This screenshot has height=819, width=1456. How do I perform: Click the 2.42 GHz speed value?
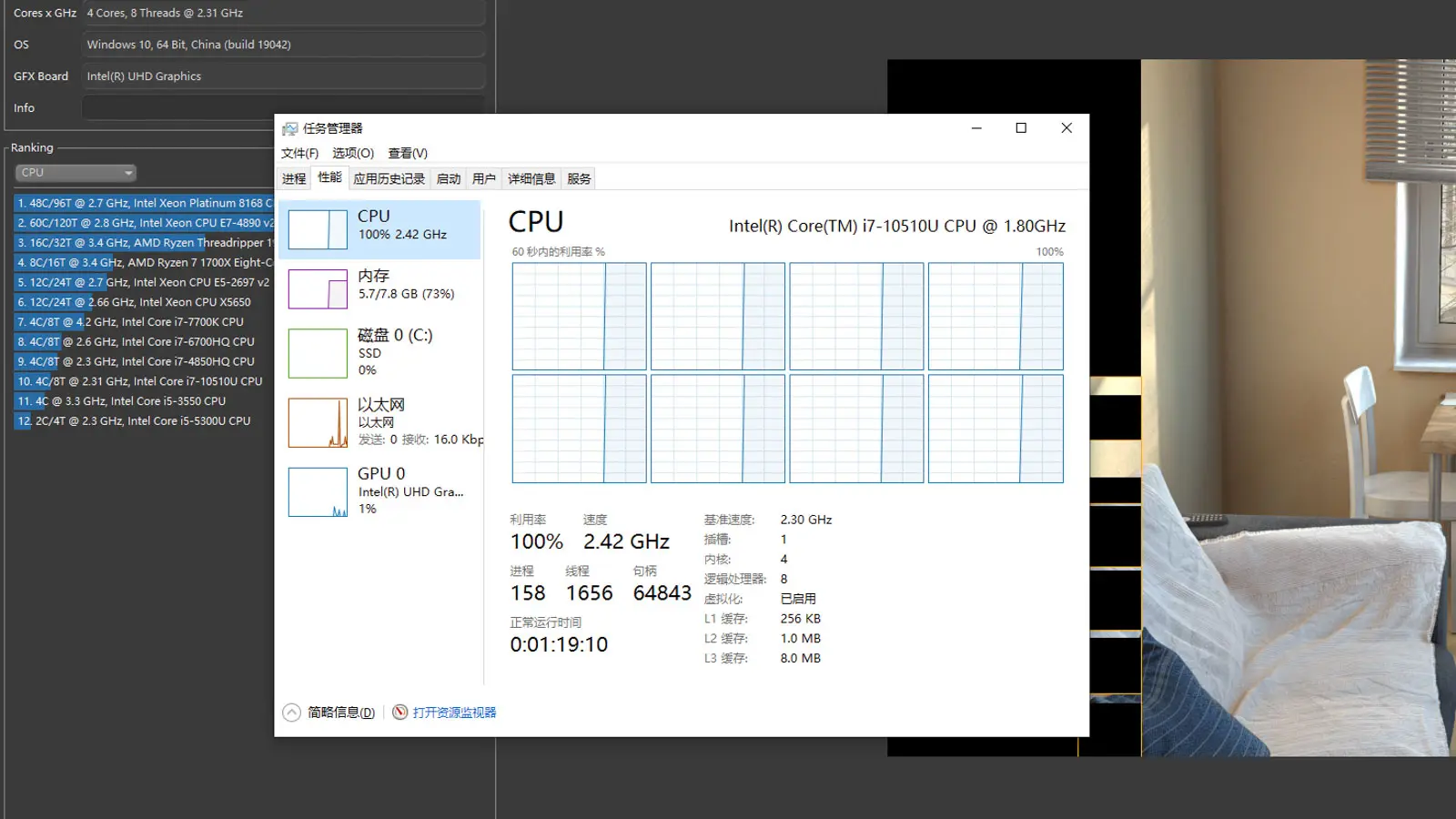[x=626, y=541]
